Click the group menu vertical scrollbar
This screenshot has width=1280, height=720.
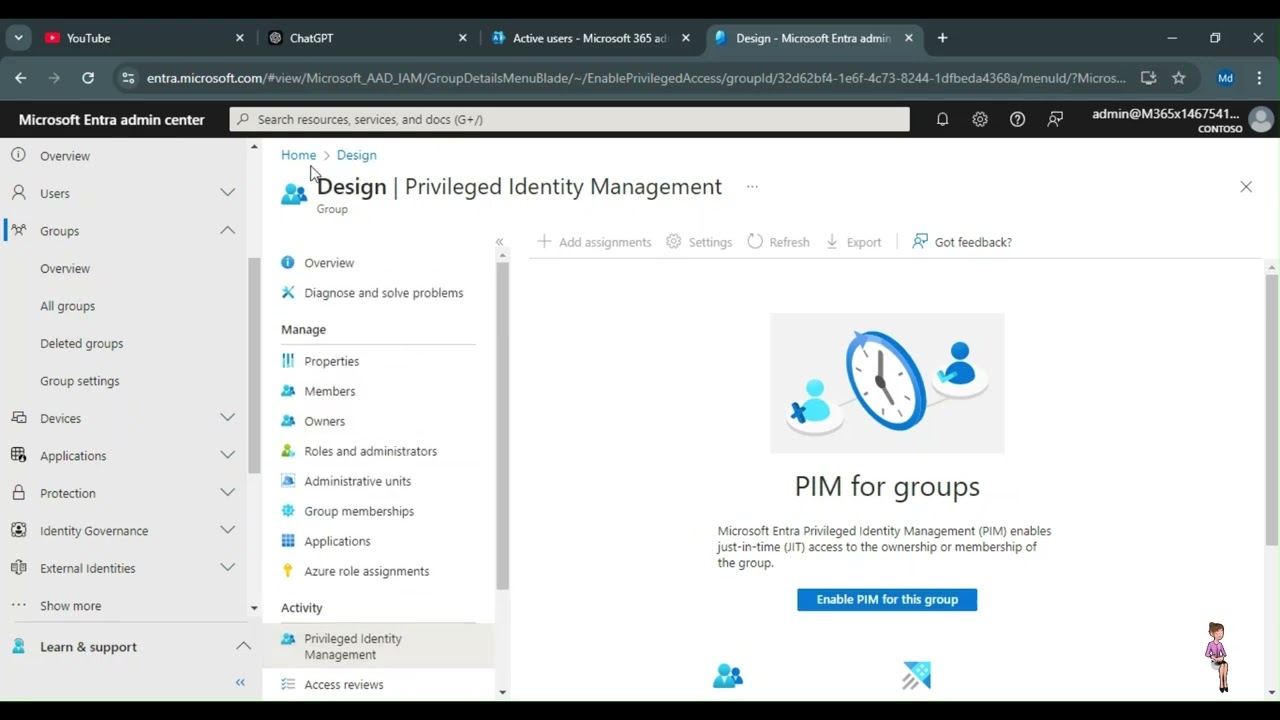click(x=502, y=425)
